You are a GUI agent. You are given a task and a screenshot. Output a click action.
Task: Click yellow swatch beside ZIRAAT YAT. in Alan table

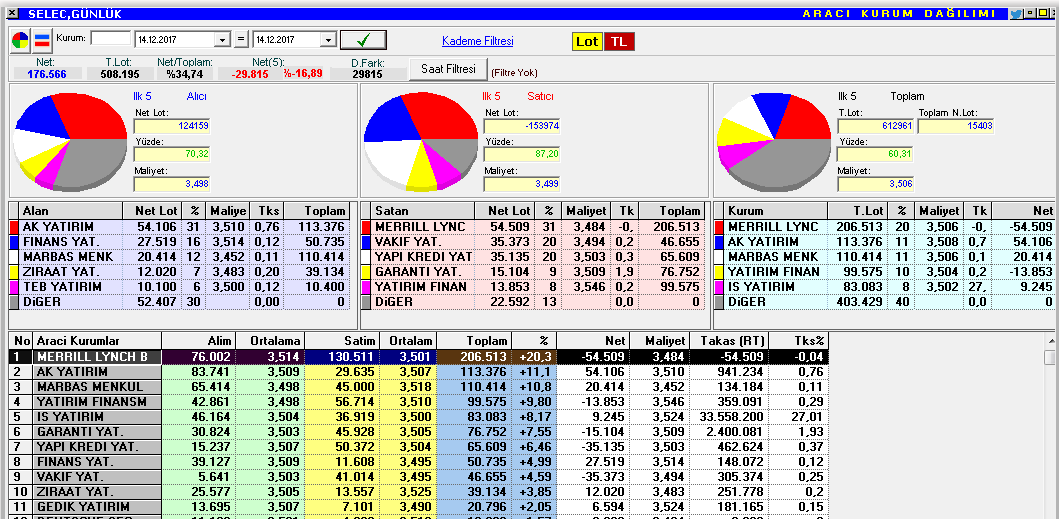click(14, 272)
